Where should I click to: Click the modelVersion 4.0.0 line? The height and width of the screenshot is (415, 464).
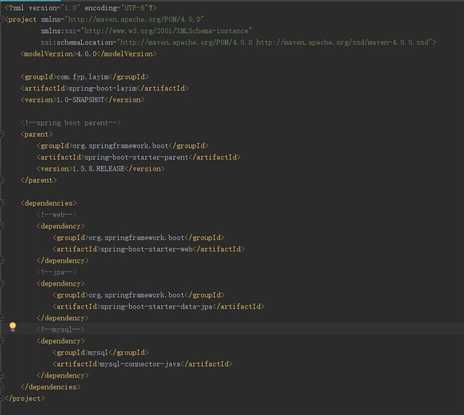(89, 54)
